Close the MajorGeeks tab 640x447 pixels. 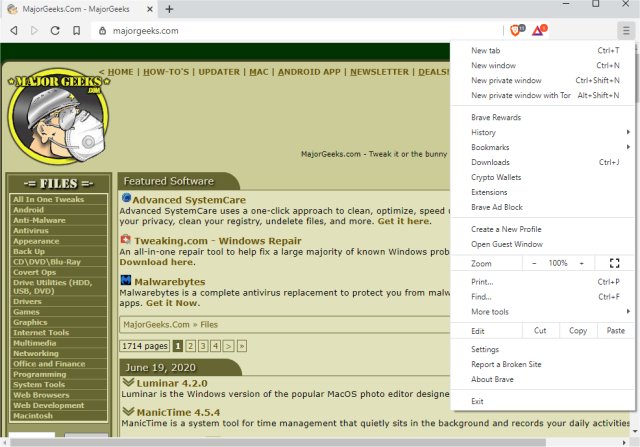[150, 9]
